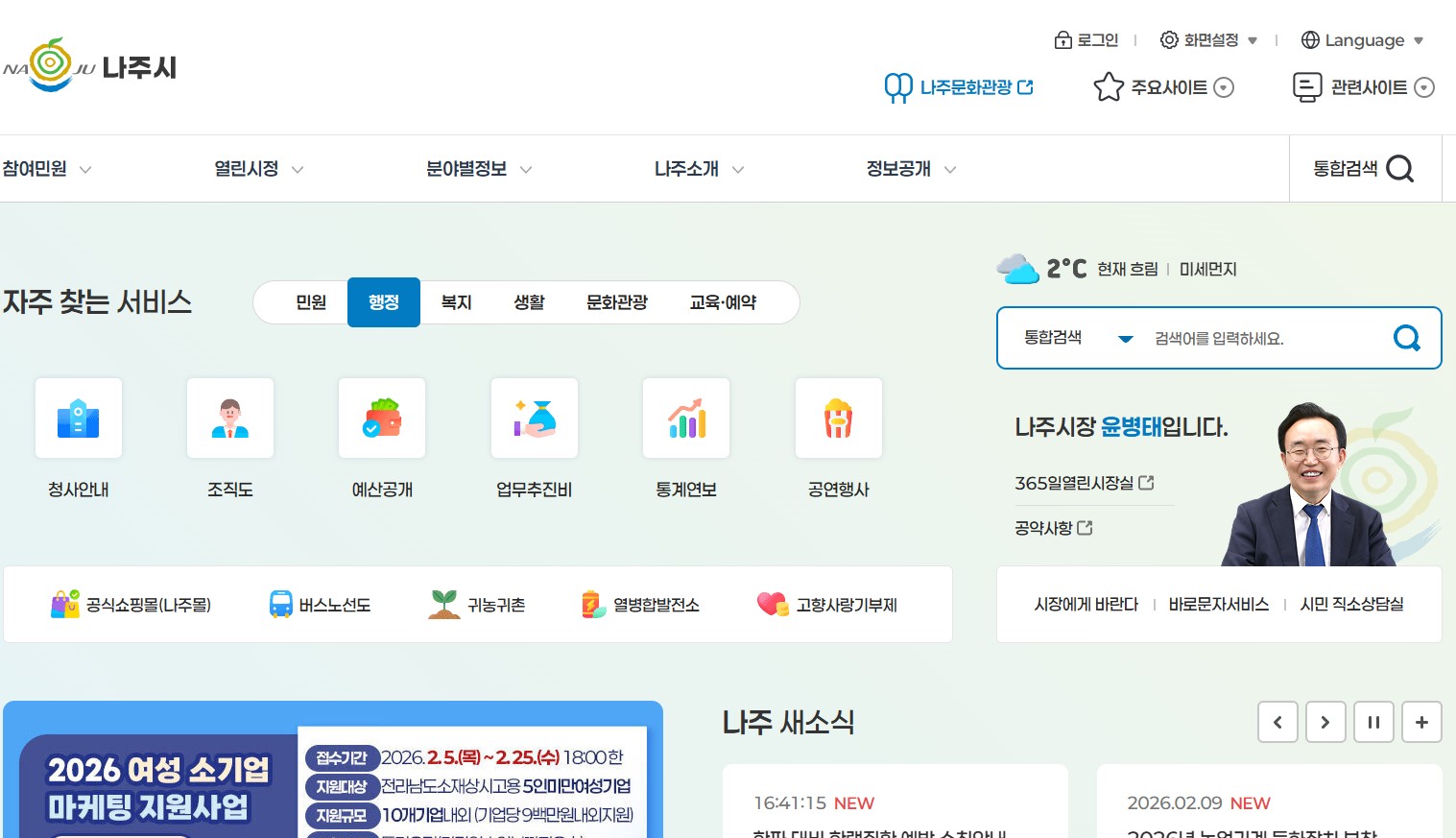Expand the Language dropdown
Viewport: 1456px width, 838px height.
coord(1362,40)
